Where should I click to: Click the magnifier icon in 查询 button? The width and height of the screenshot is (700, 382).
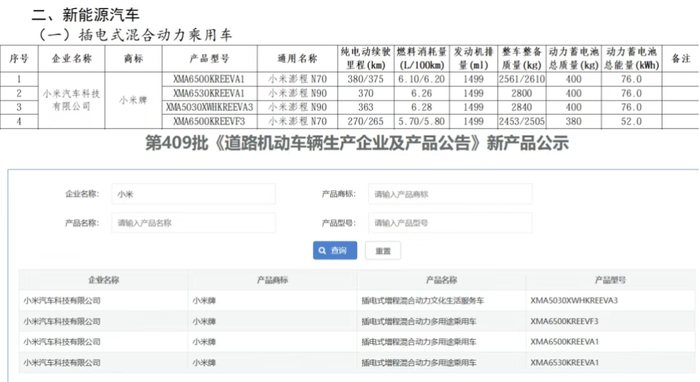(x=322, y=250)
